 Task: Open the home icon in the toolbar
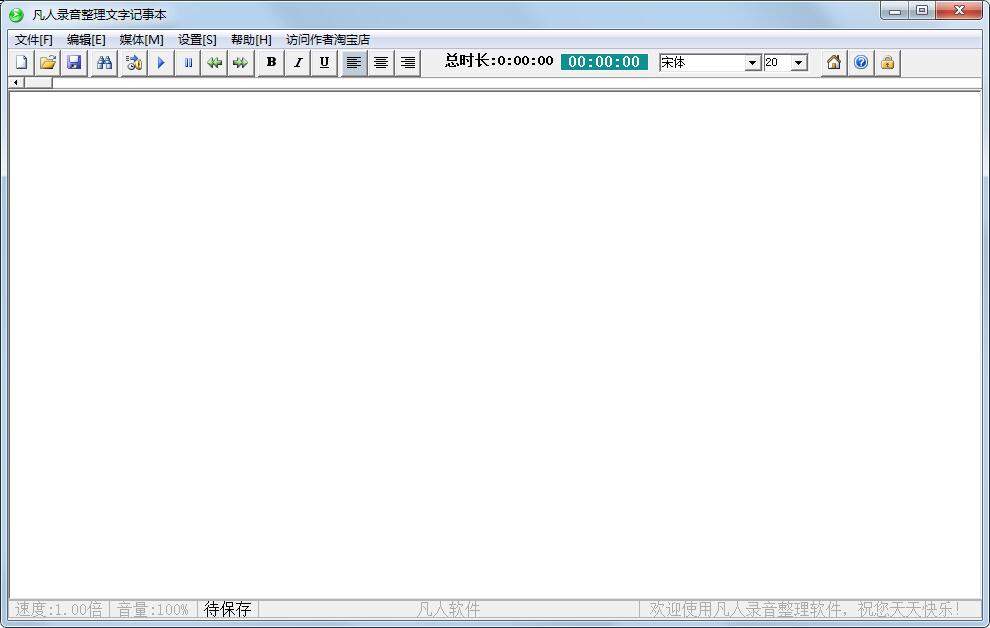click(833, 63)
